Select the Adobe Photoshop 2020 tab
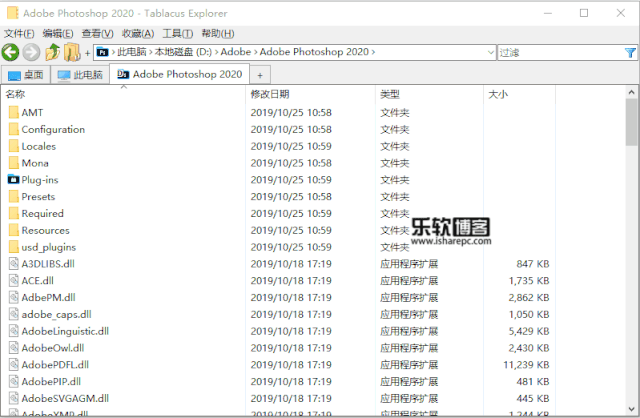Screen dimensions: 640x418 pyautogui.click(x=180, y=74)
